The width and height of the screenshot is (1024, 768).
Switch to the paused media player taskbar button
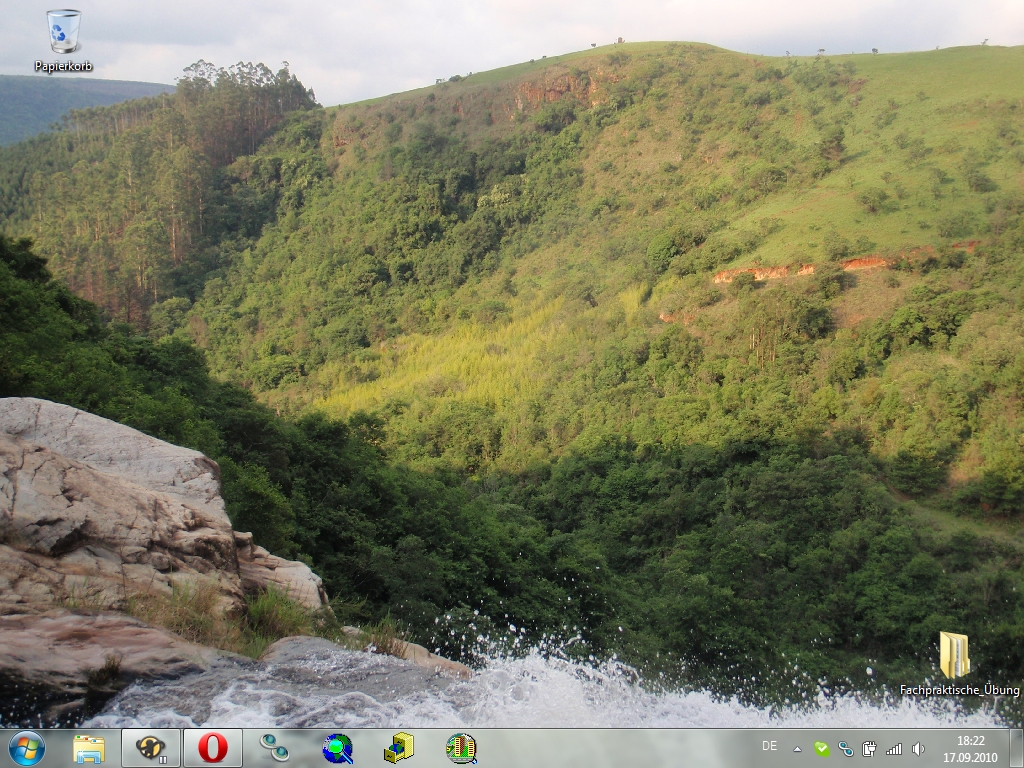(151, 748)
